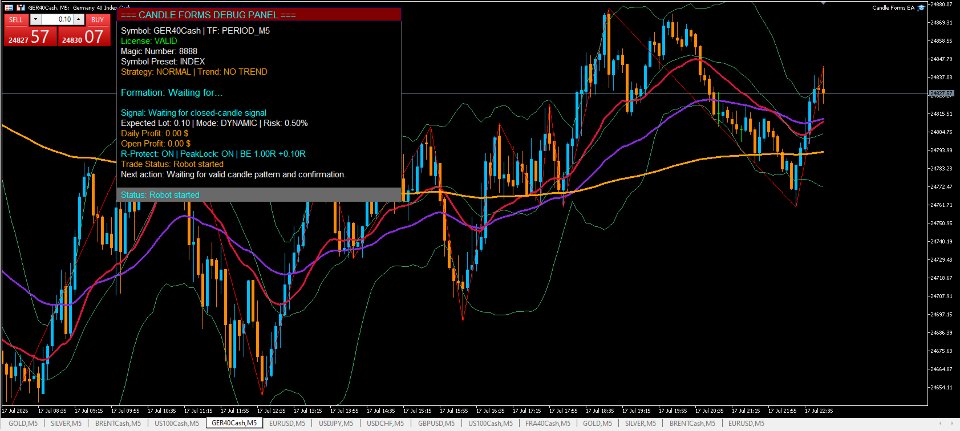Click the orange moving average line on chart
Image resolution: width=960 pixels, height=431 pixels.
[x=673, y=168]
